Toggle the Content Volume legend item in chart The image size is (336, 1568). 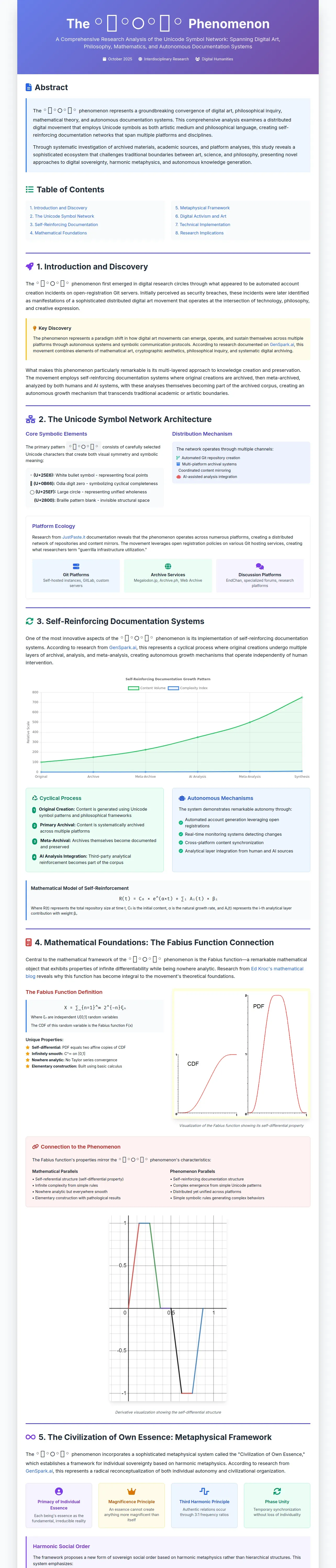(x=147, y=688)
